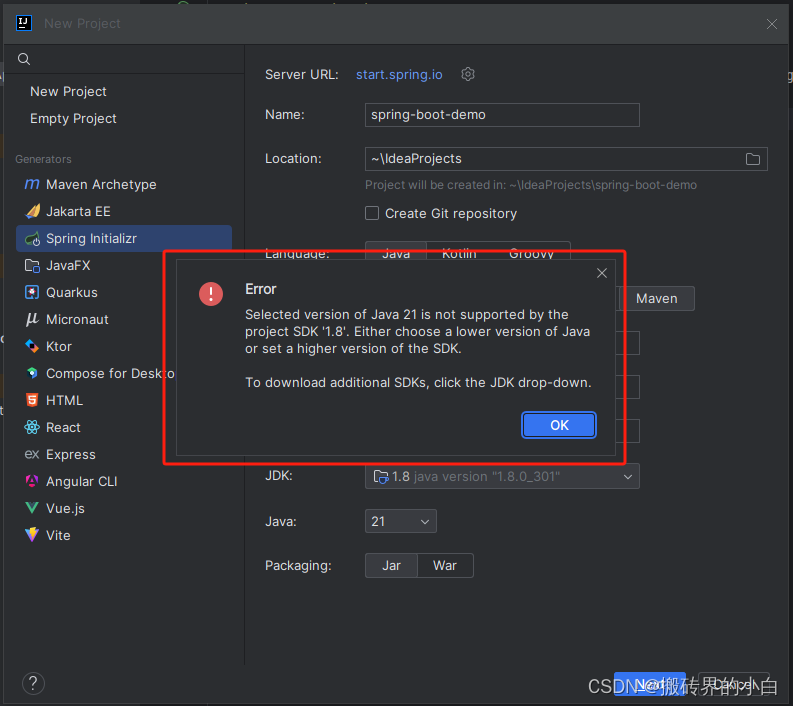Click the IntelliJ IDEA logo icon
This screenshot has width=793, height=706.
click(24, 23)
